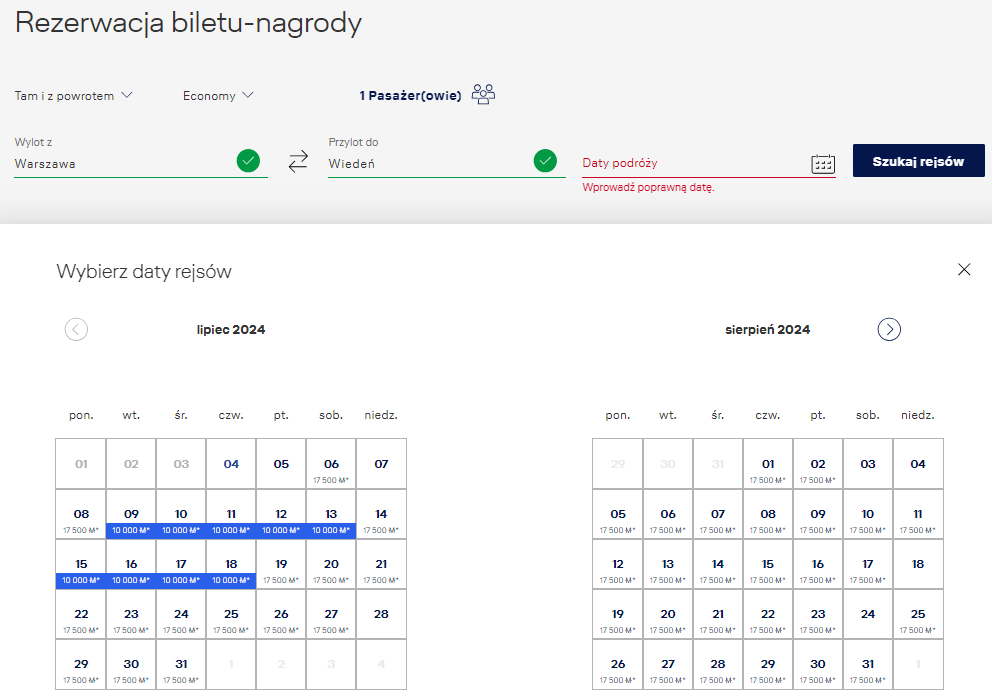Select July 08 in the calendar
Image resolution: width=992 pixels, height=696 pixels.
tap(81, 514)
